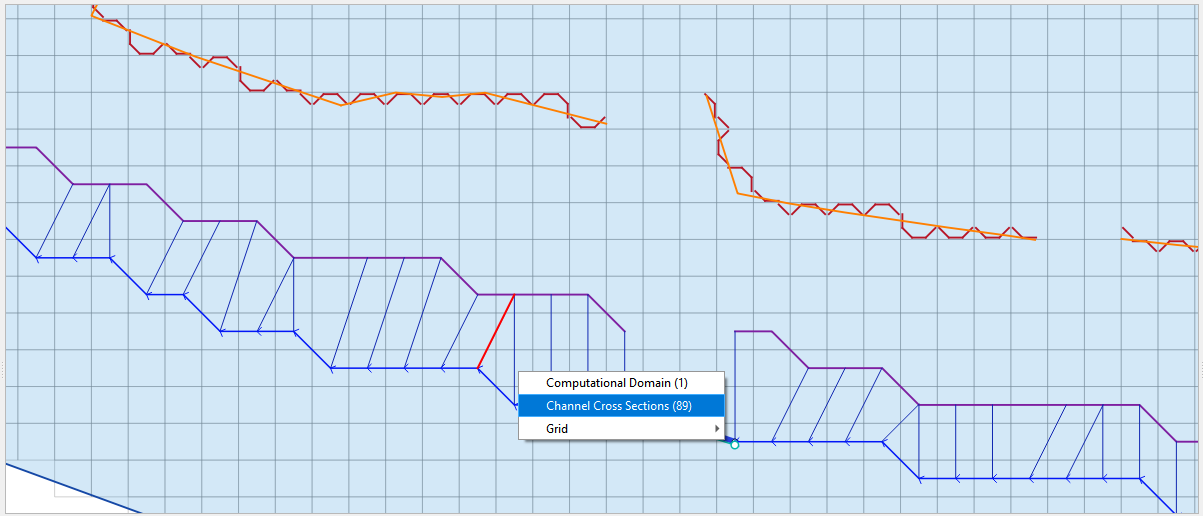This screenshot has width=1203, height=516.
Task: Expand the Grid submenu arrow
Action: (716, 429)
